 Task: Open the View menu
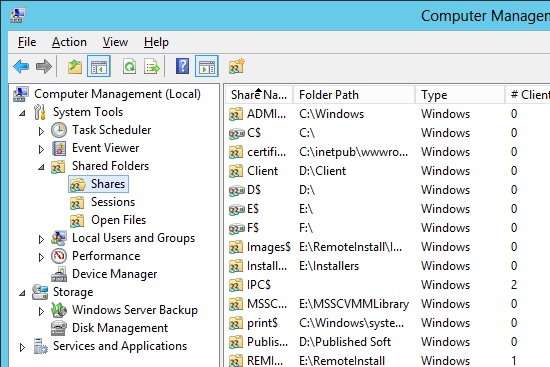point(115,42)
